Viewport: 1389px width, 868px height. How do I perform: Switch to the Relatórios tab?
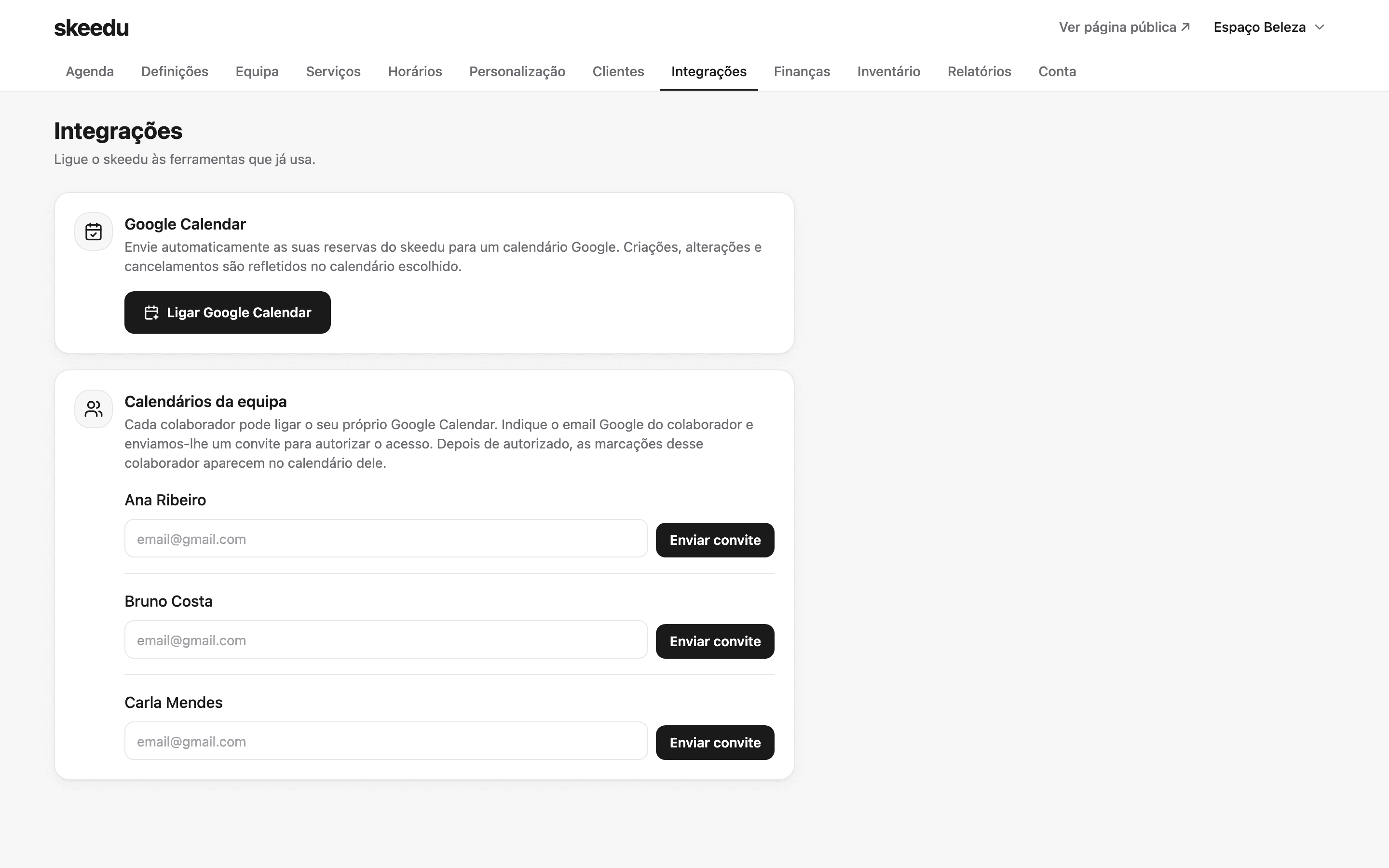[x=979, y=71]
